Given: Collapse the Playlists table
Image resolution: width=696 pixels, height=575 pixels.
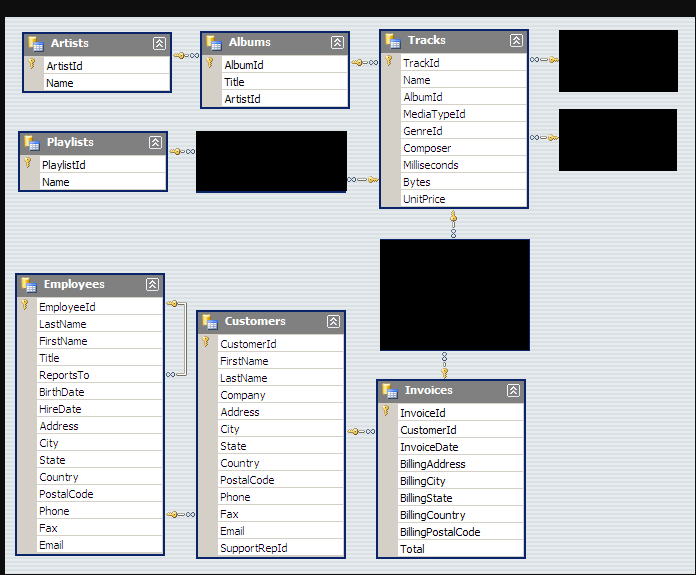Looking at the screenshot, I should coord(155,143).
